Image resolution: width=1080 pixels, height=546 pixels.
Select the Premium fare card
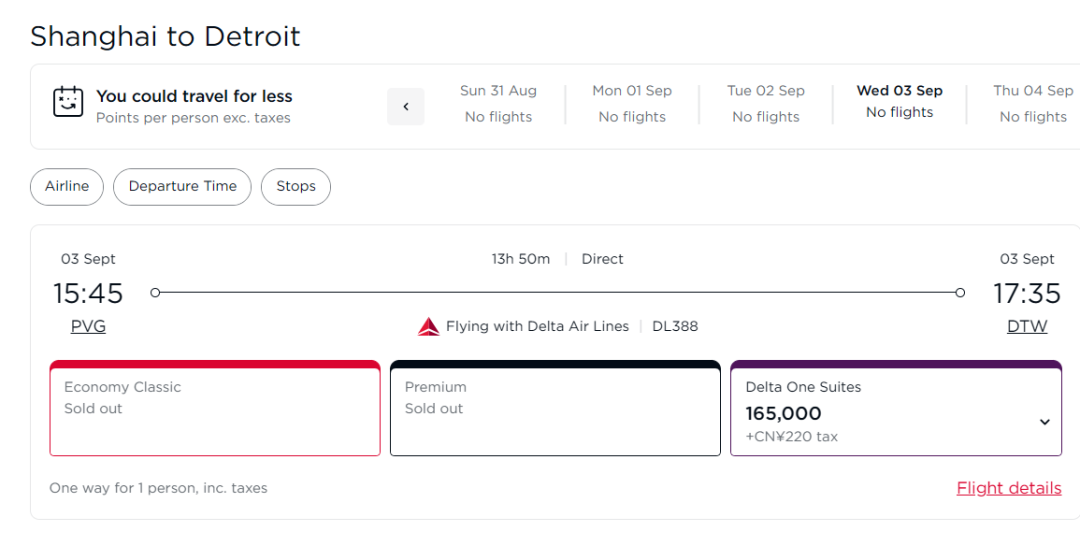coord(555,410)
